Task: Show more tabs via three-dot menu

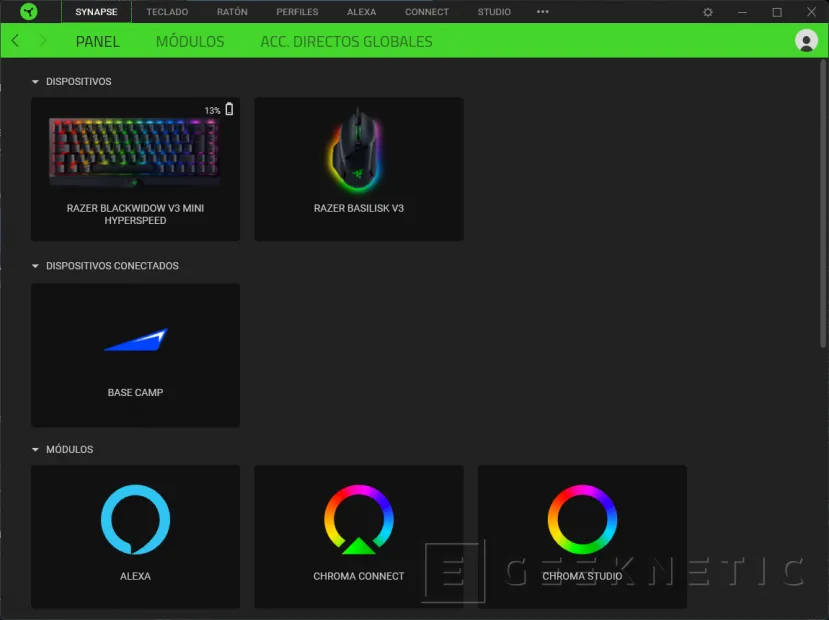Action: point(542,12)
